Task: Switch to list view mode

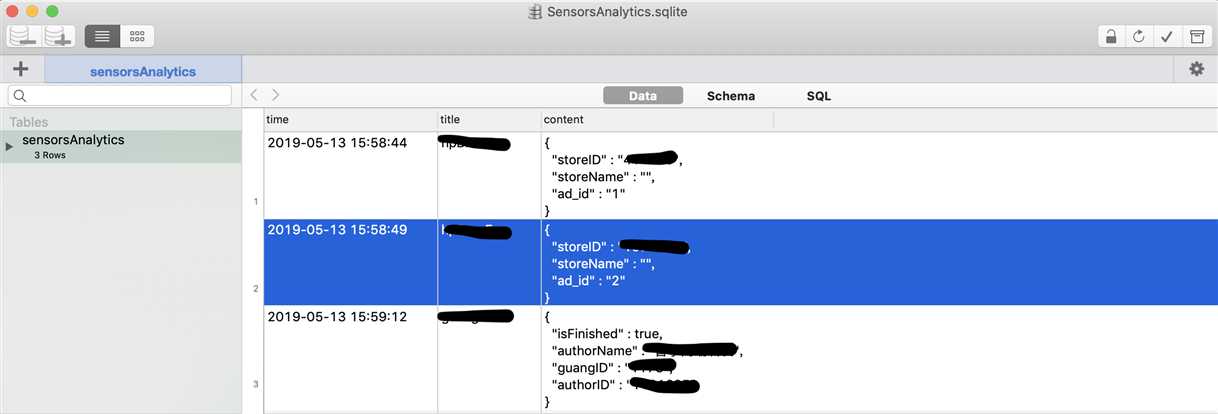Action: point(102,36)
